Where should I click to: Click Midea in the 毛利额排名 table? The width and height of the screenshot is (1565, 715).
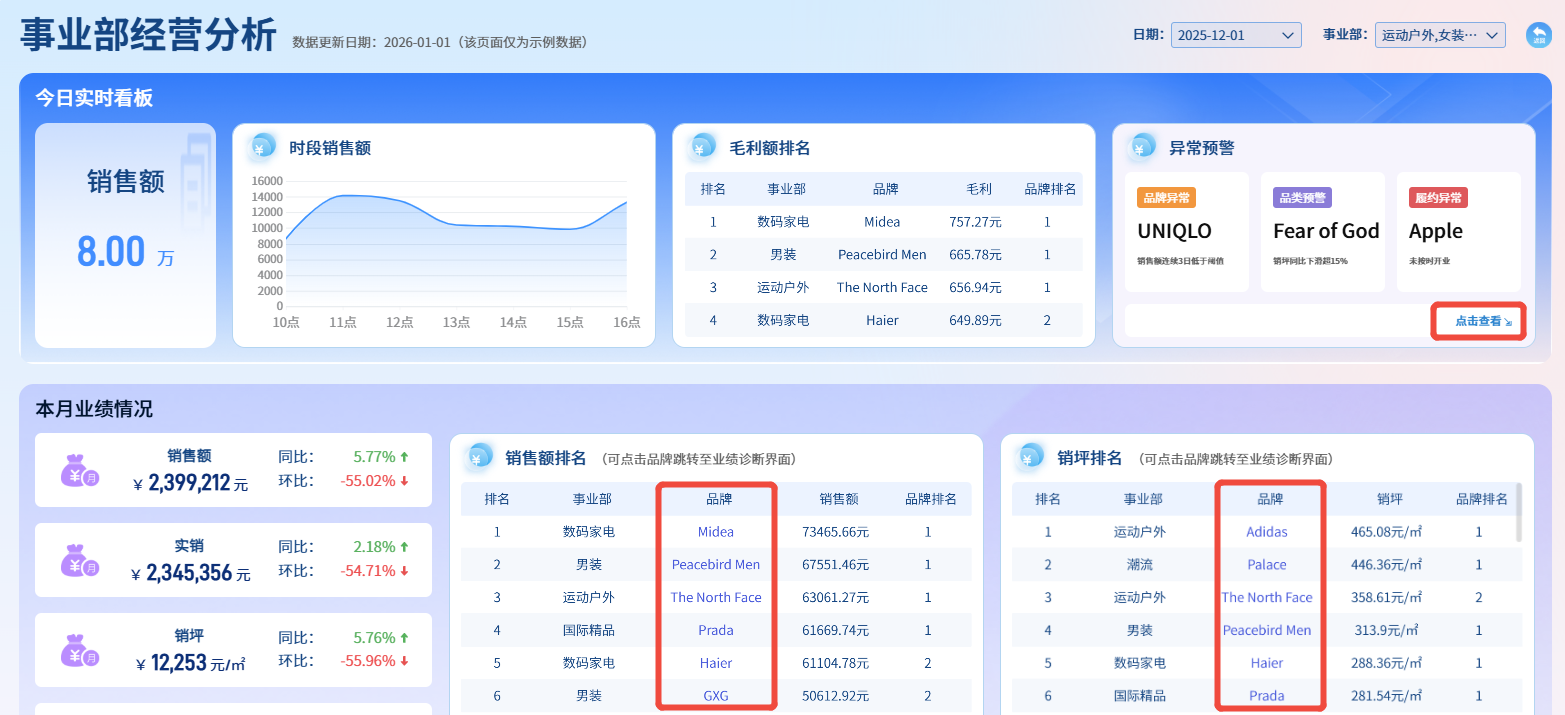point(882,222)
